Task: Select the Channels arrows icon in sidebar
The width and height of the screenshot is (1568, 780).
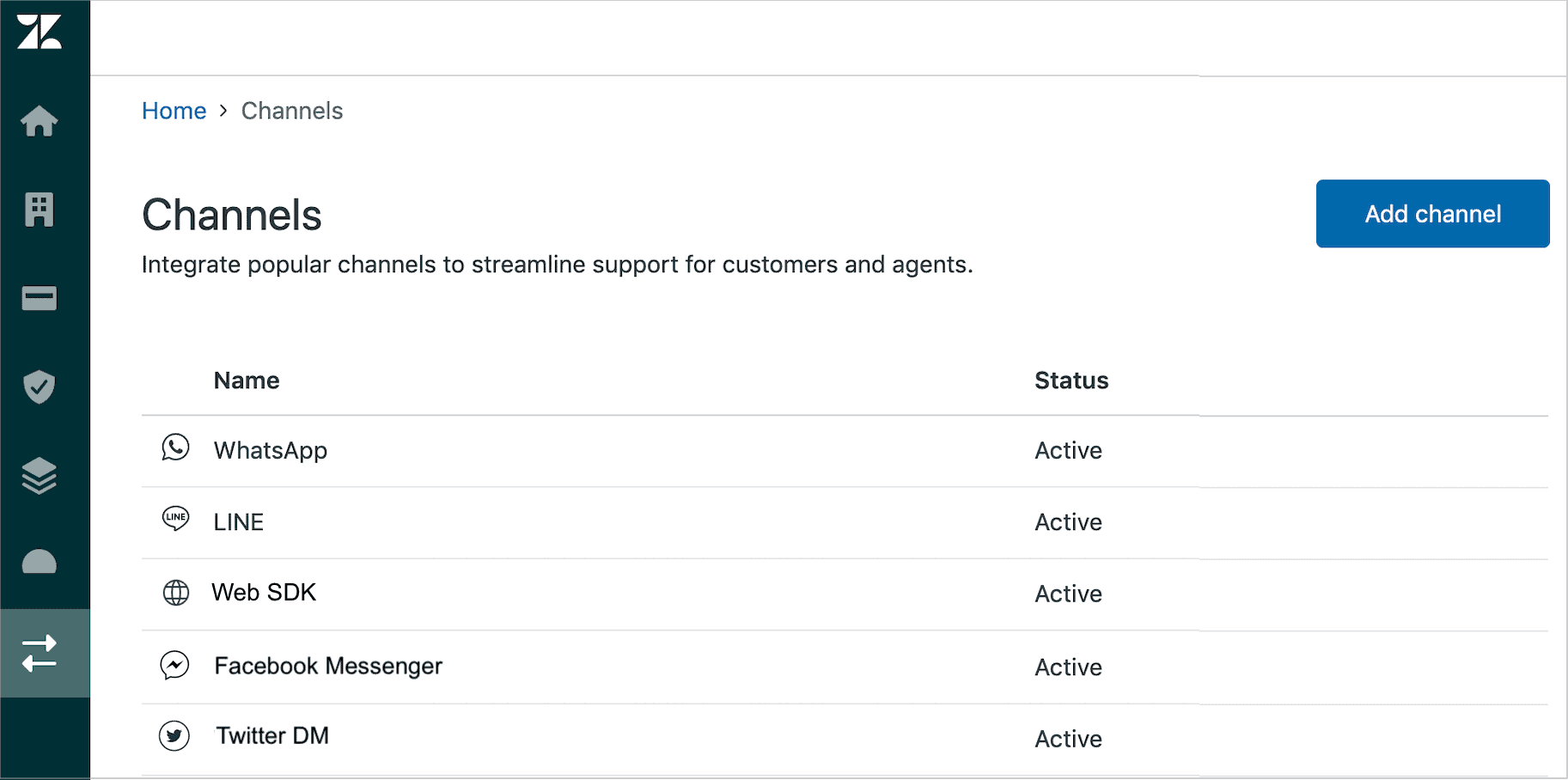Action: click(x=40, y=653)
